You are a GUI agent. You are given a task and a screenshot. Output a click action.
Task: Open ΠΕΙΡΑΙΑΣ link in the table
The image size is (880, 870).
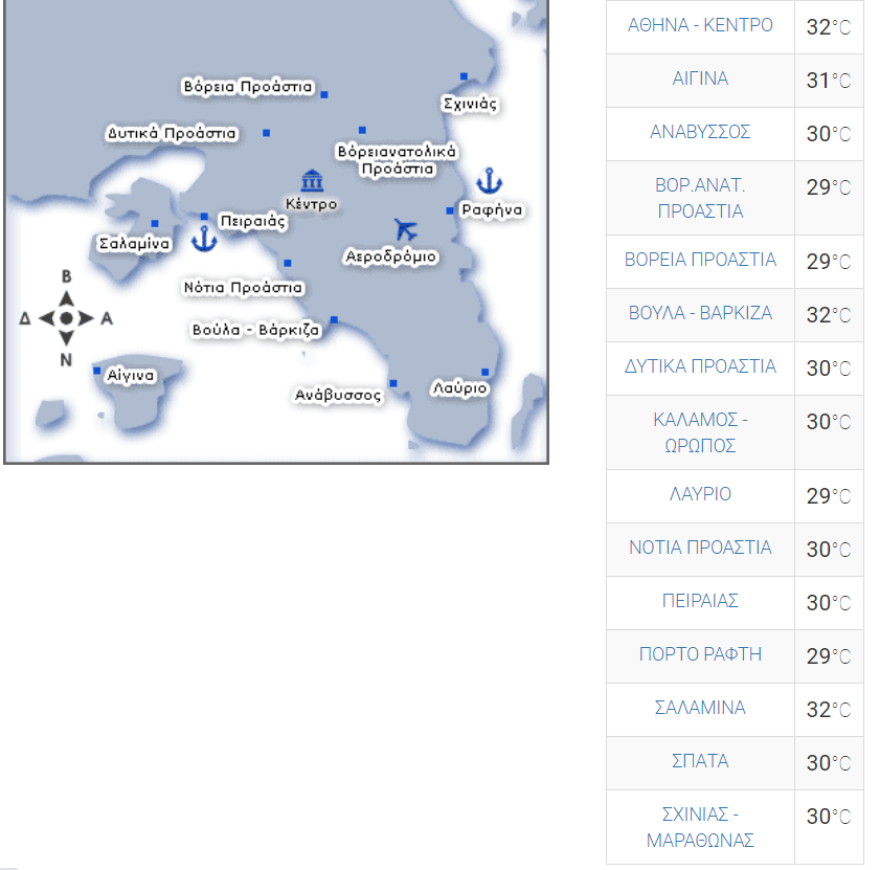coord(700,601)
